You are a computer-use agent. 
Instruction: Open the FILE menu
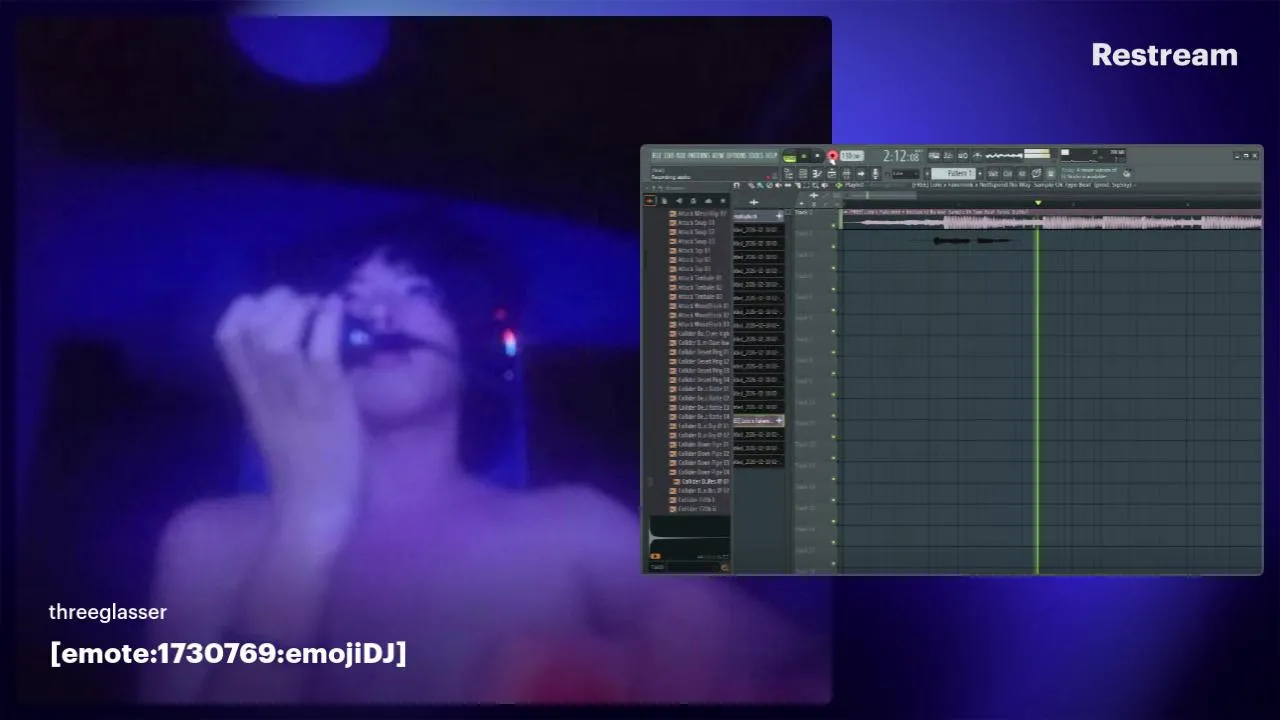(x=656, y=155)
